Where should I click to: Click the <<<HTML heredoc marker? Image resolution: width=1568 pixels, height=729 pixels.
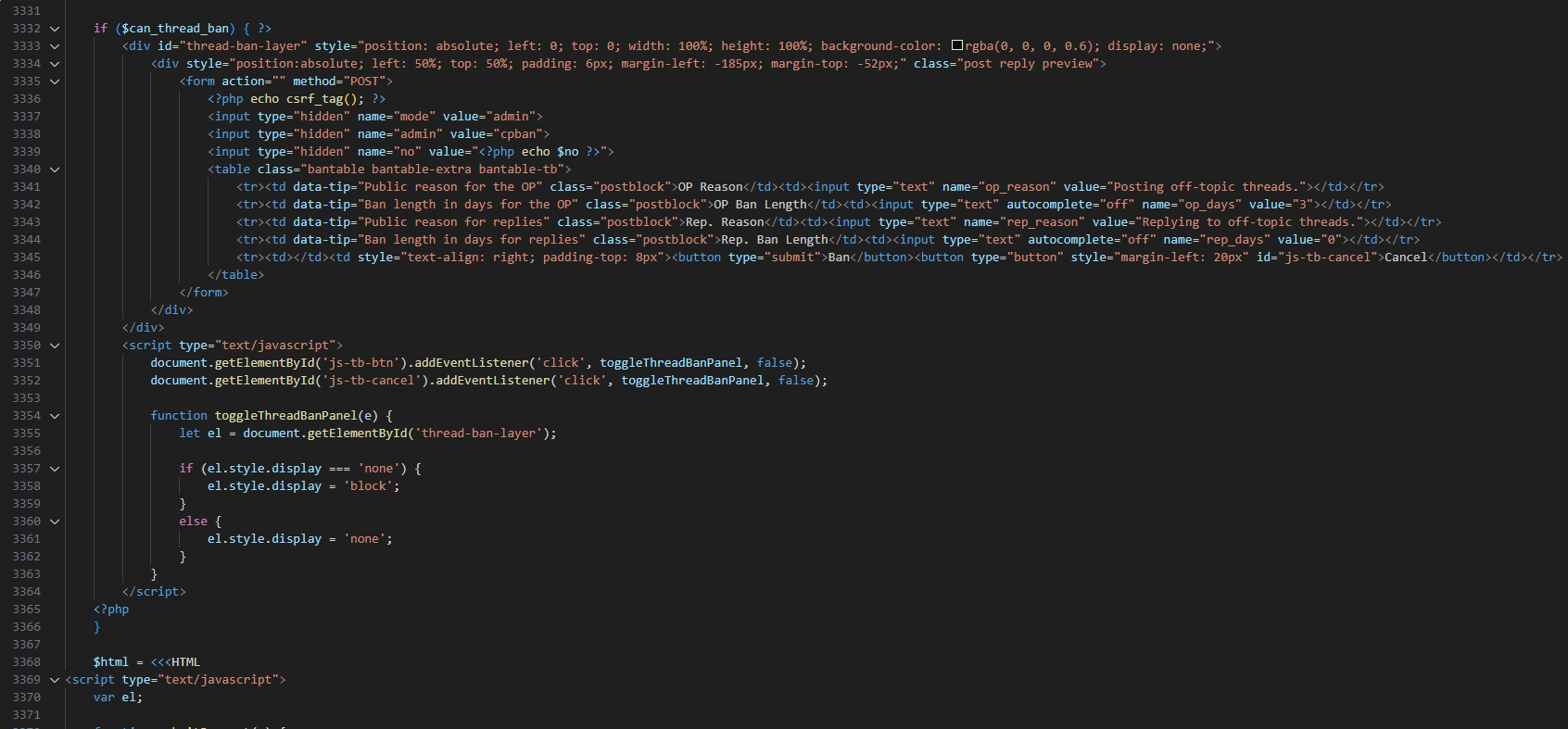coord(175,662)
